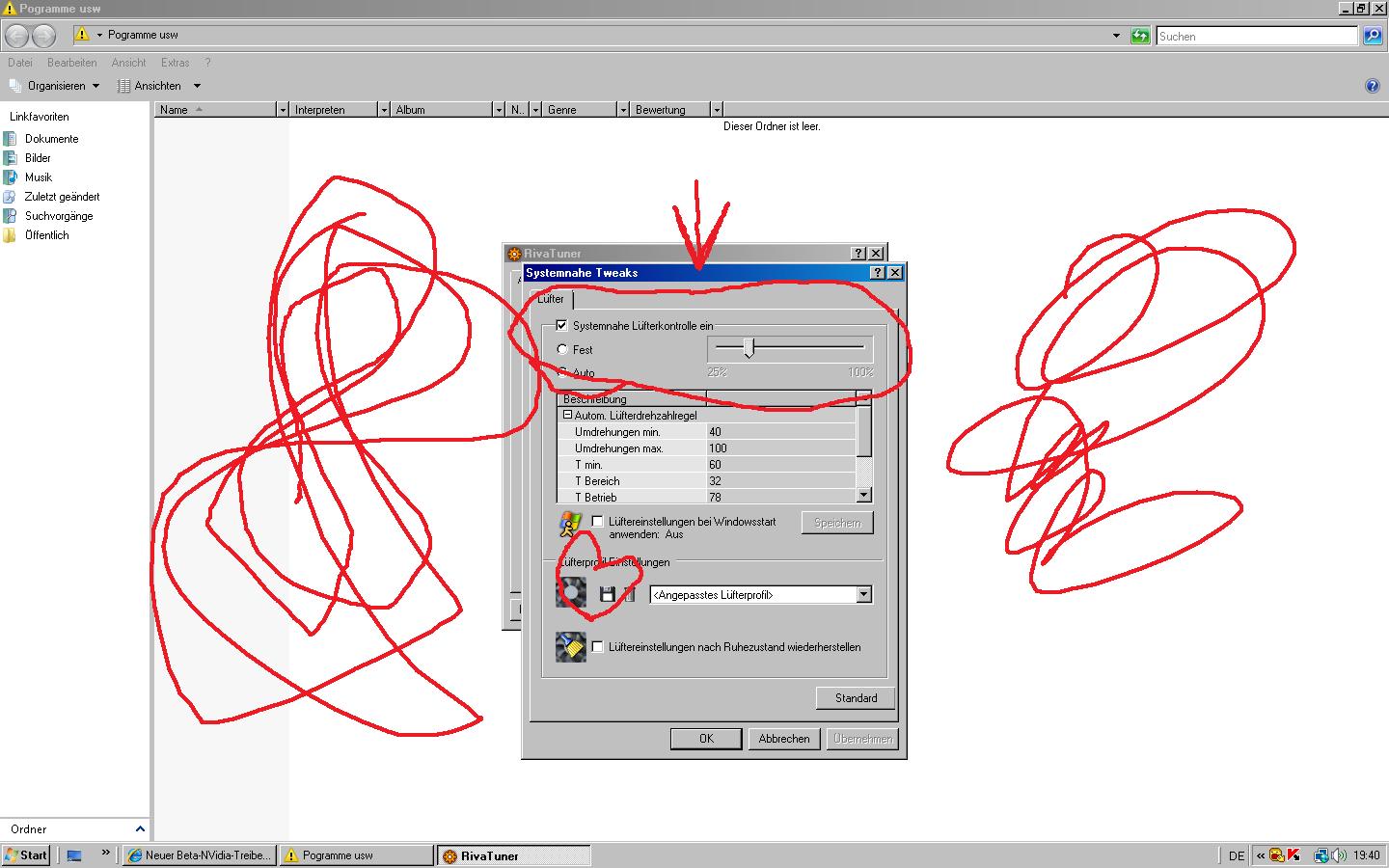The image size is (1389, 868).
Task: Open Suchvorgänge in the favorites
Action: 59,216
